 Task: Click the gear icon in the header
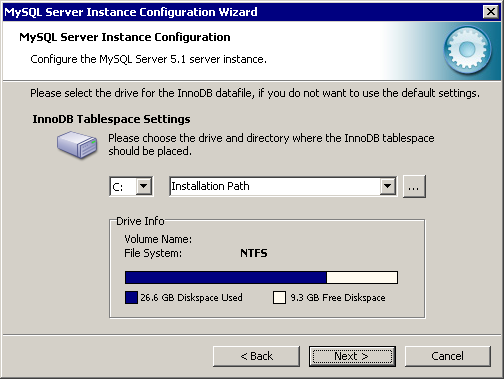467,50
